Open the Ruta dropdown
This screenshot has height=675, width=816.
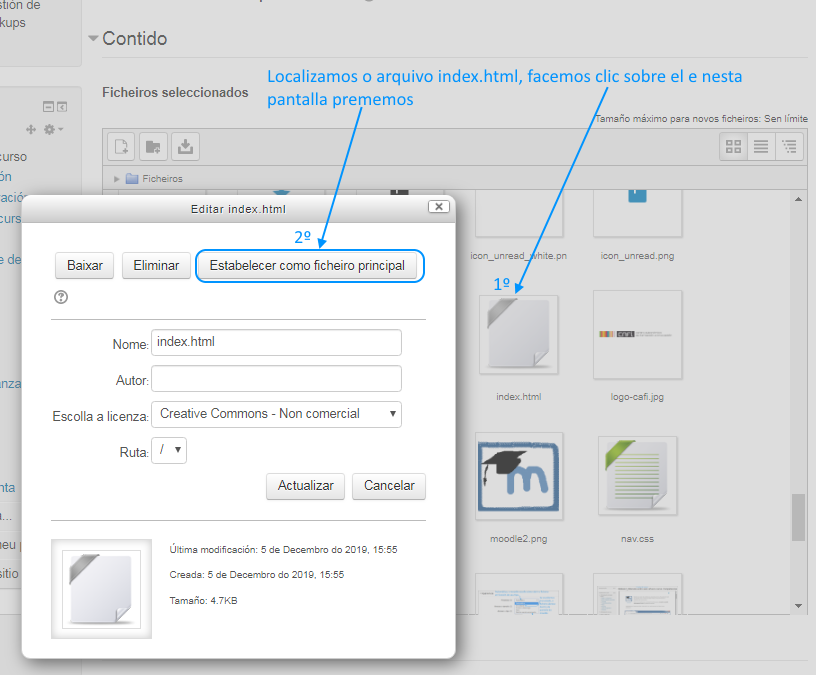(169, 450)
